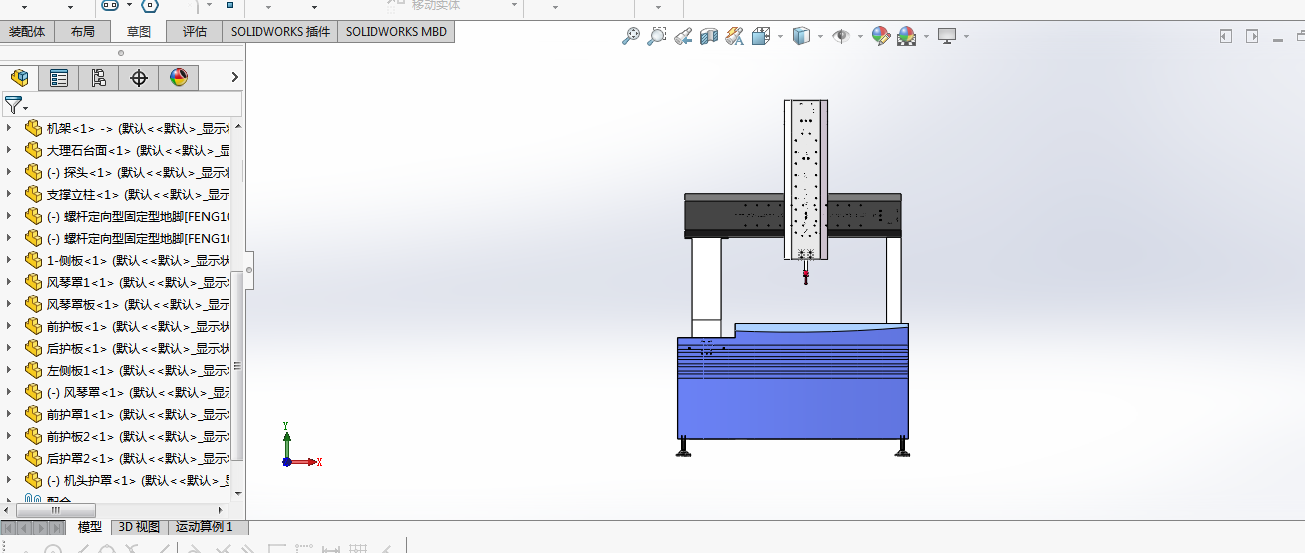This screenshot has height=553, width=1305.
Task: Open View Settings dropdown arrow
Action: (x=966, y=37)
